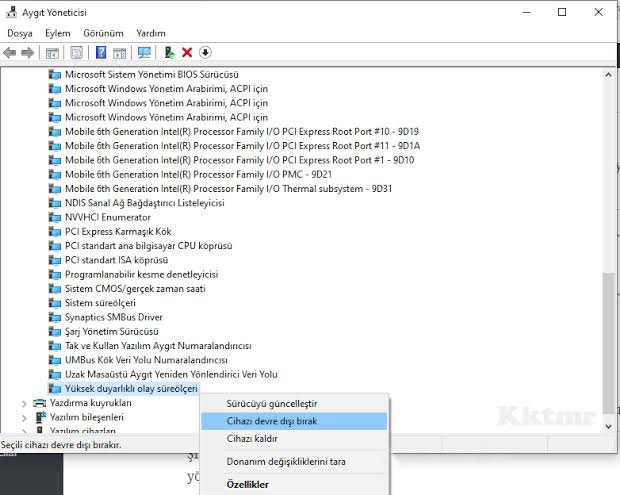Open the Yardım menu

coord(151,33)
